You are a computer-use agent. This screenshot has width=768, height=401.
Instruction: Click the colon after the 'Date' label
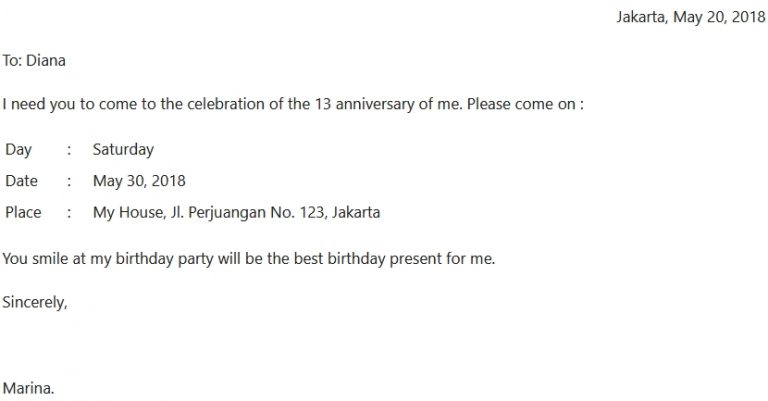(x=69, y=181)
